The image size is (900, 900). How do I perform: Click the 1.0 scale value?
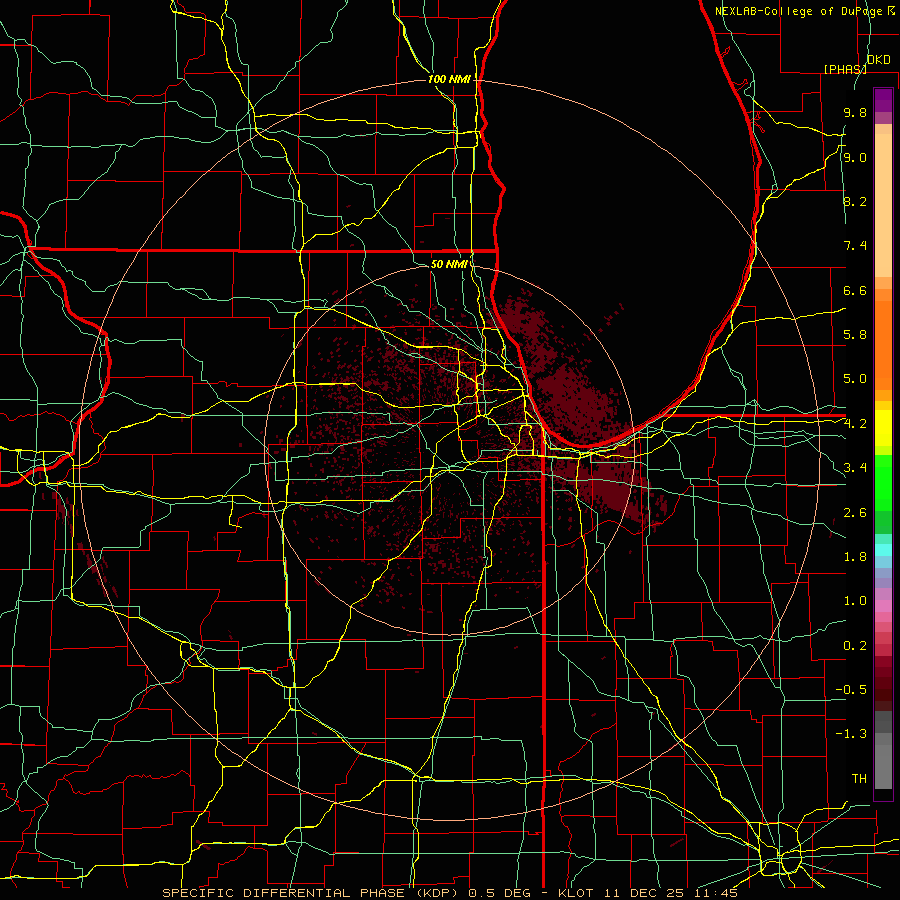click(x=855, y=601)
